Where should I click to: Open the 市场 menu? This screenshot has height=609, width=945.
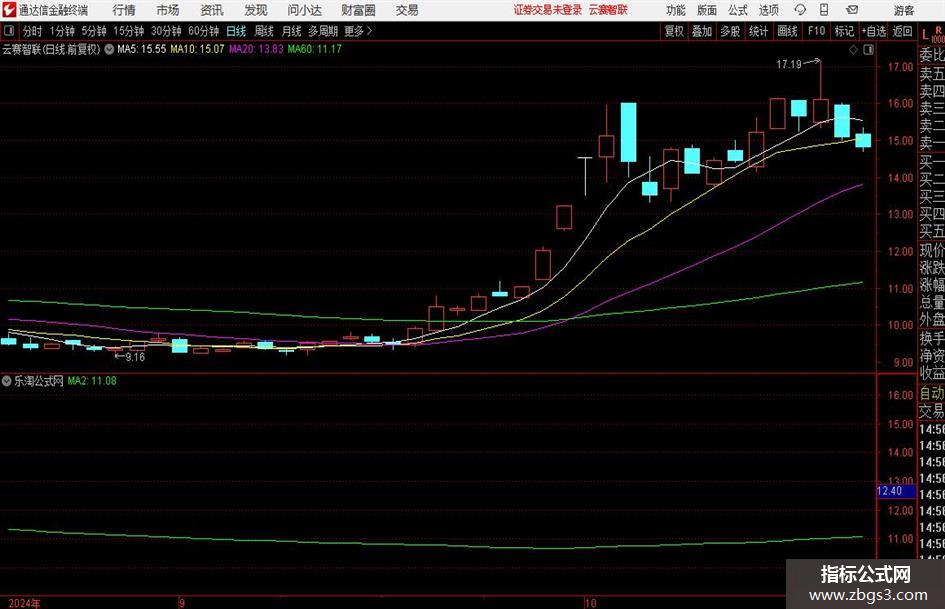(x=168, y=10)
